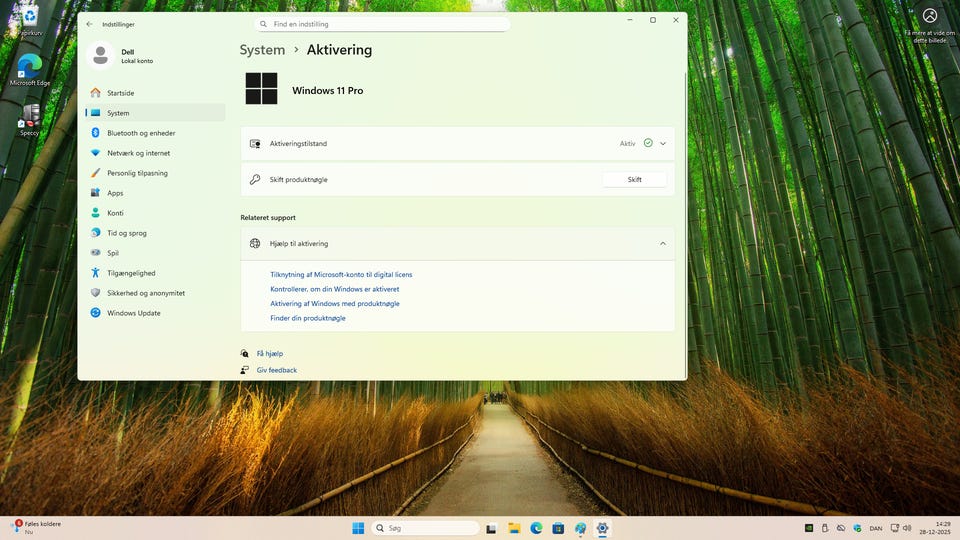This screenshot has width=960, height=540.
Task: Open Bluetooth og enheder settings
Action: point(141,133)
